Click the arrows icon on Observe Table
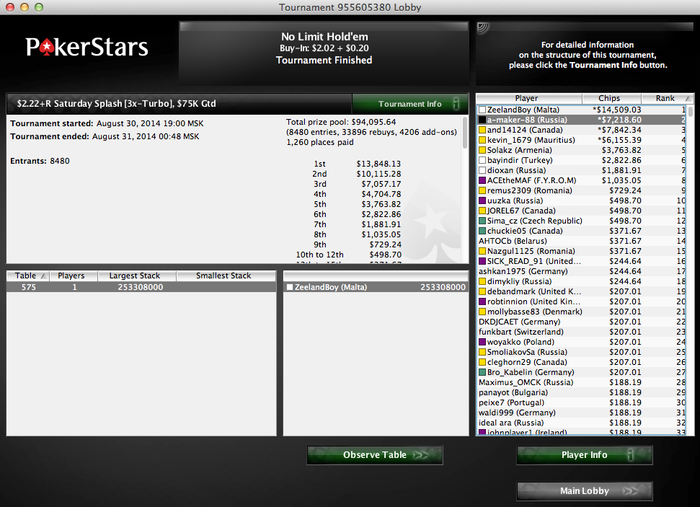The height and width of the screenshot is (507, 700). pyautogui.click(x=421, y=455)
